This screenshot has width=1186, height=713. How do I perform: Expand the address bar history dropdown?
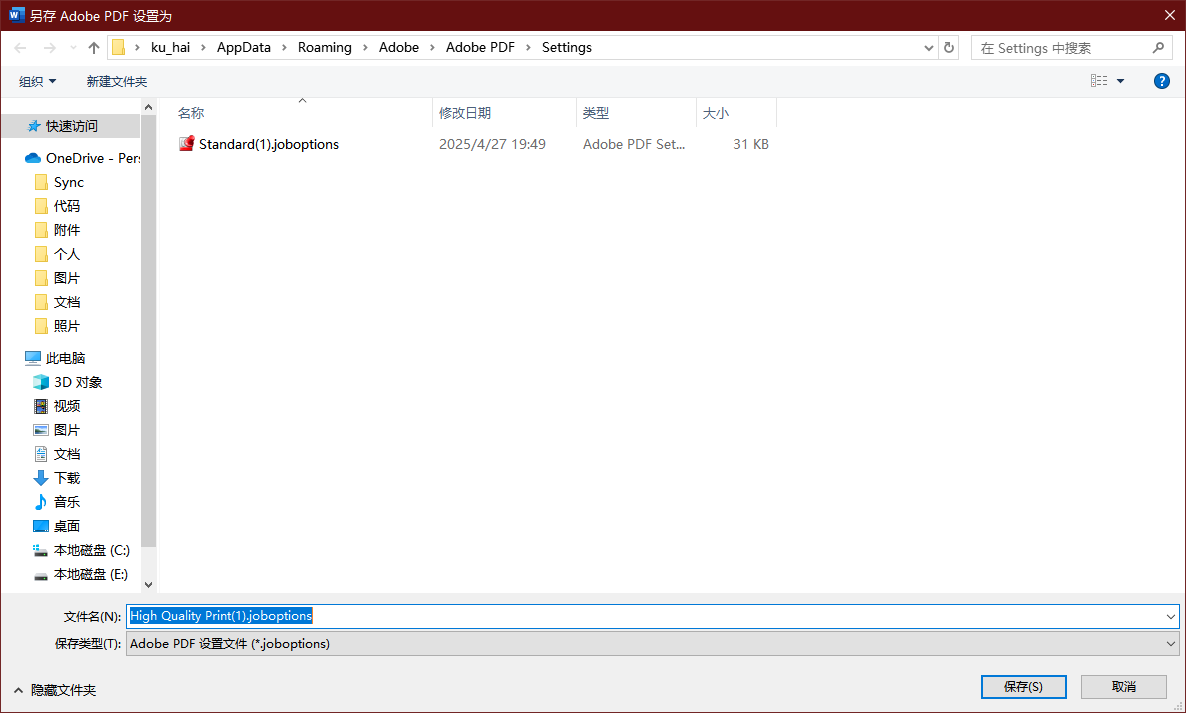click(929, 48)
